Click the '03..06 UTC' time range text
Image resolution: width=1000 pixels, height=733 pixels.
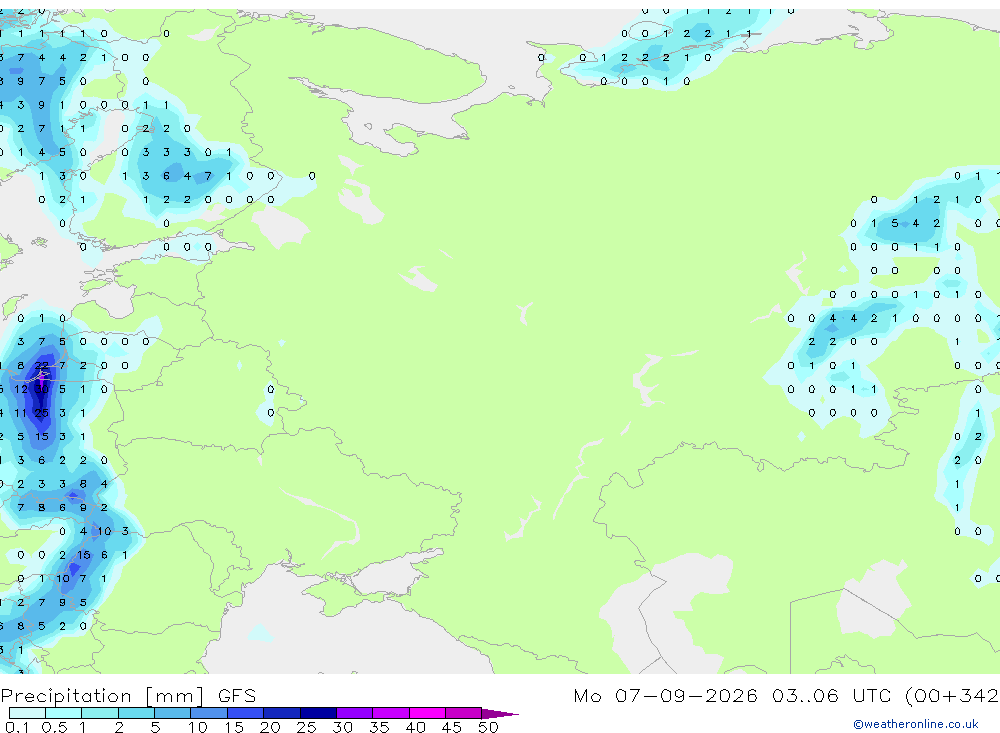831,695
